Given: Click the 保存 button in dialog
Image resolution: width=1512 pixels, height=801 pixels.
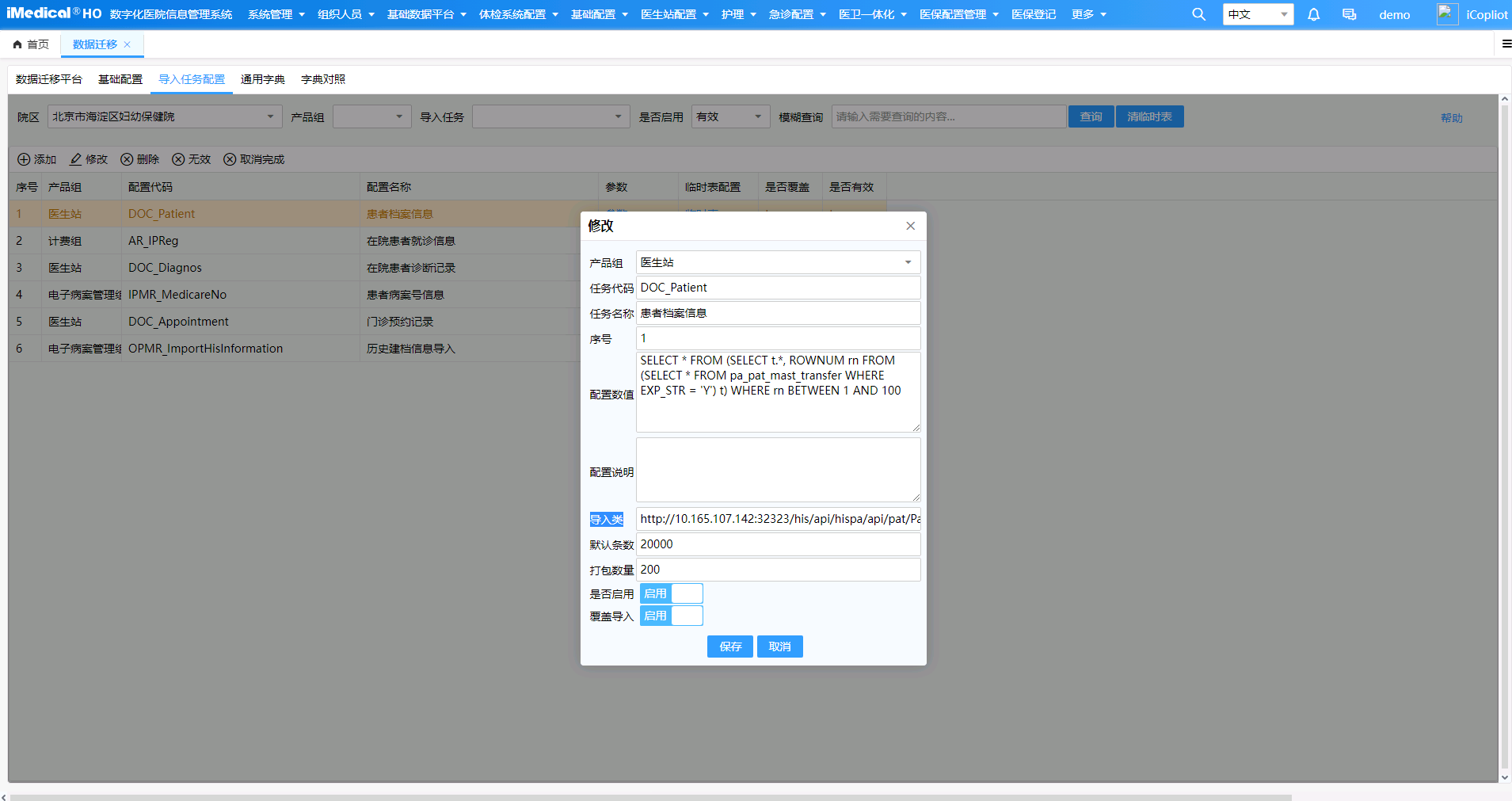Looking at the screenshot, I should [730, 647].
